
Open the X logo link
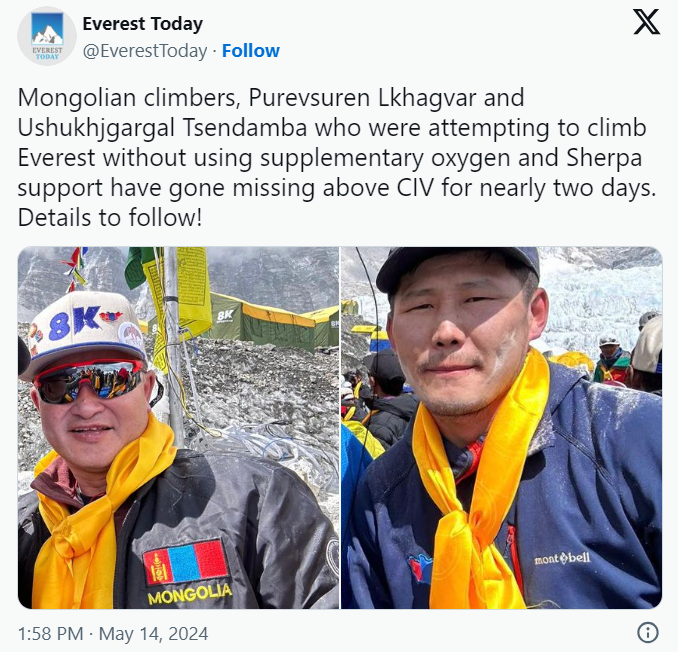coord(646,22)
